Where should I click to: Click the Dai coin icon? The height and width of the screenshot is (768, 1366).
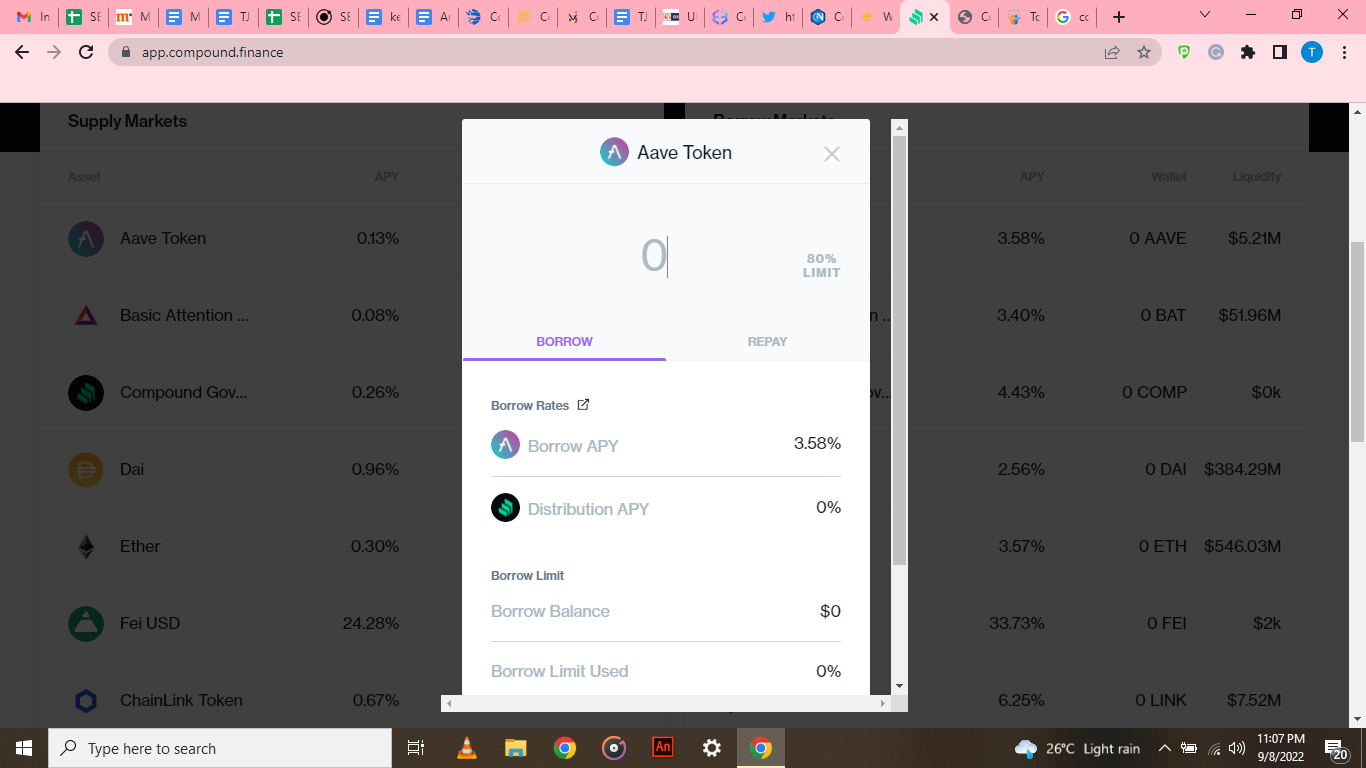pyautogui.click(x=86, y=470)
